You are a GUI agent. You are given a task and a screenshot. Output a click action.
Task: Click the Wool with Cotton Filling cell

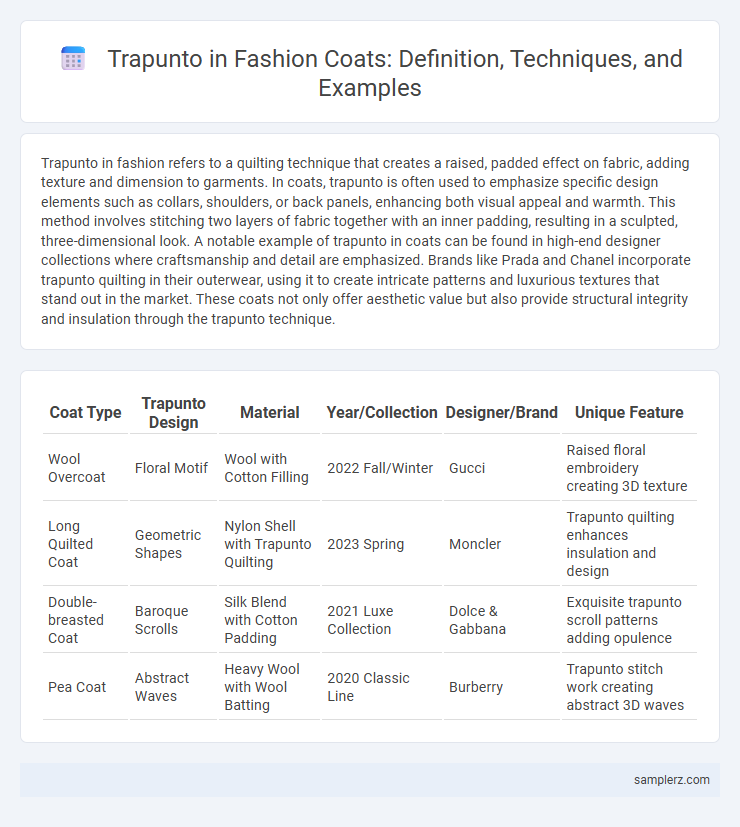click(x=270, y=468)
